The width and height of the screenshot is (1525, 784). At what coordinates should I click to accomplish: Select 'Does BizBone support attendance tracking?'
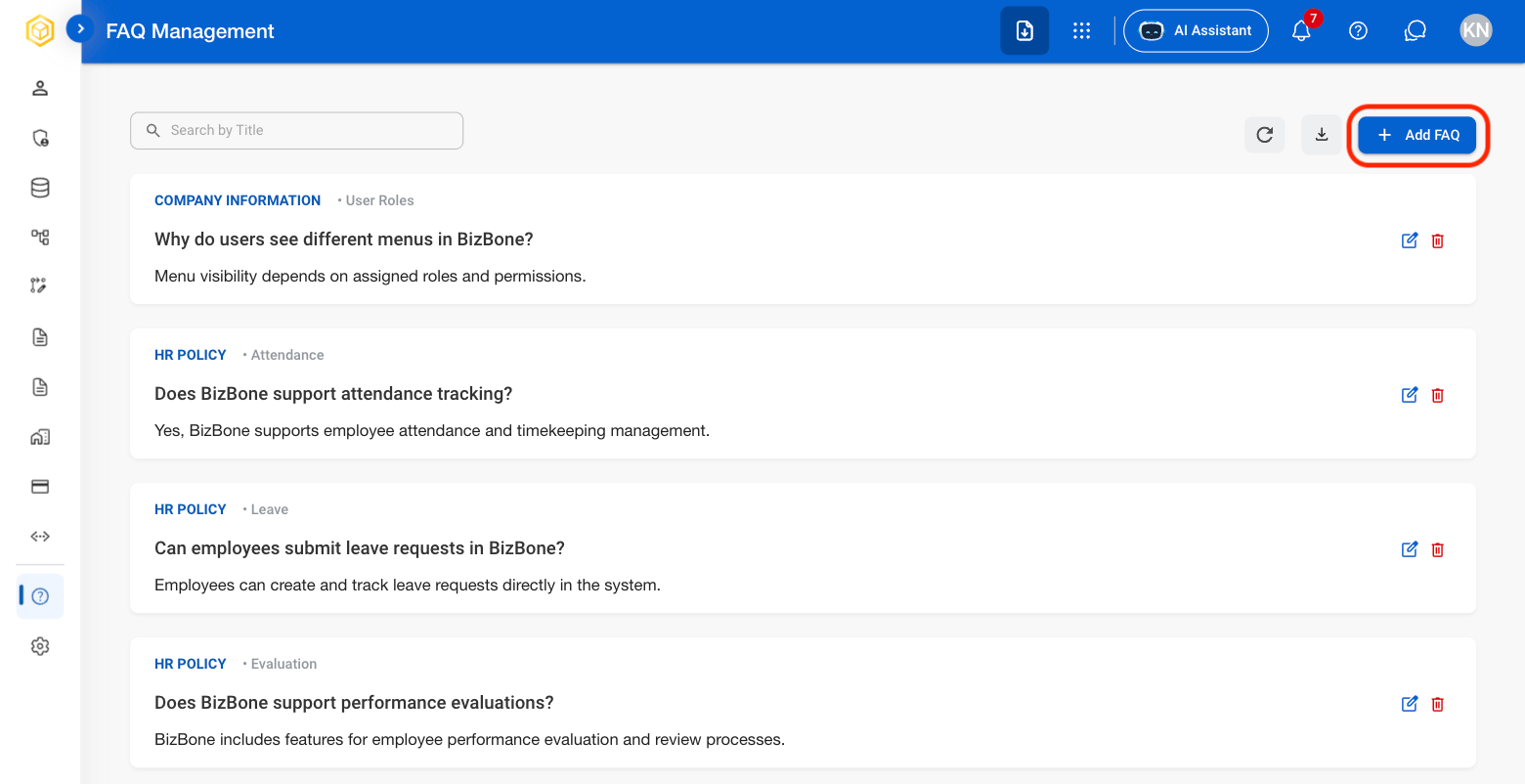[333, 394]
